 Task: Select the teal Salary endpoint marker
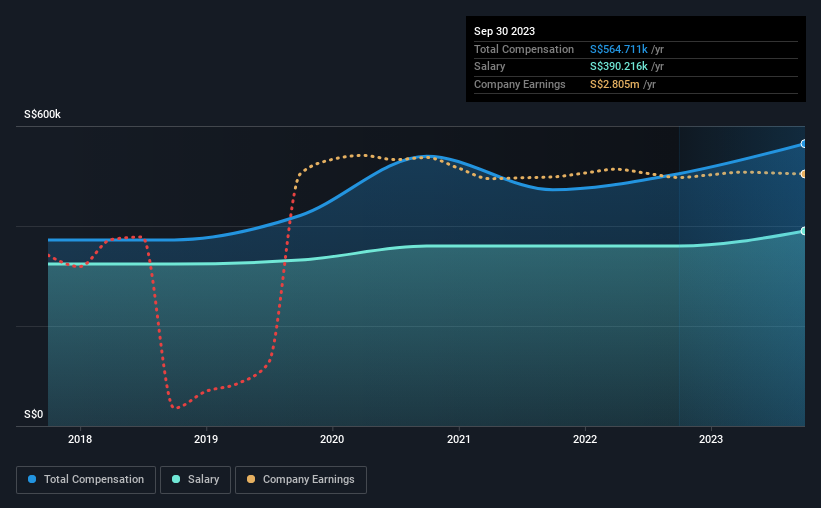tap(804, 231)
